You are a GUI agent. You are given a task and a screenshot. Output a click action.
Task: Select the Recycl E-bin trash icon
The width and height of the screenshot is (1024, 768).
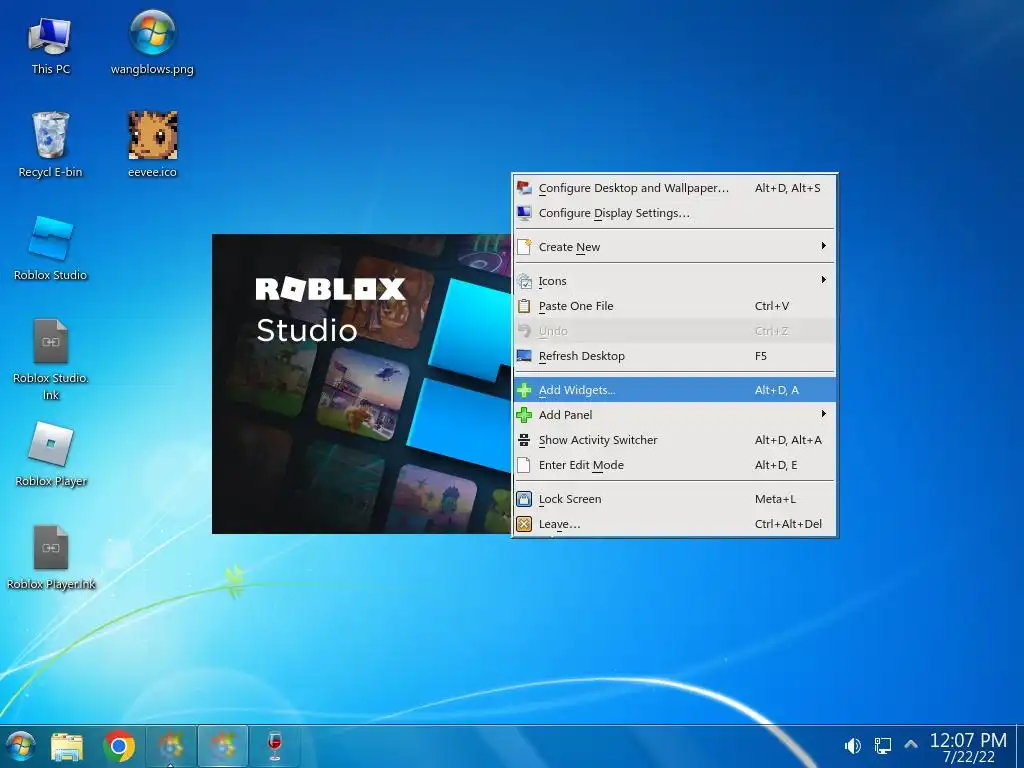click(x=50, y=145)
